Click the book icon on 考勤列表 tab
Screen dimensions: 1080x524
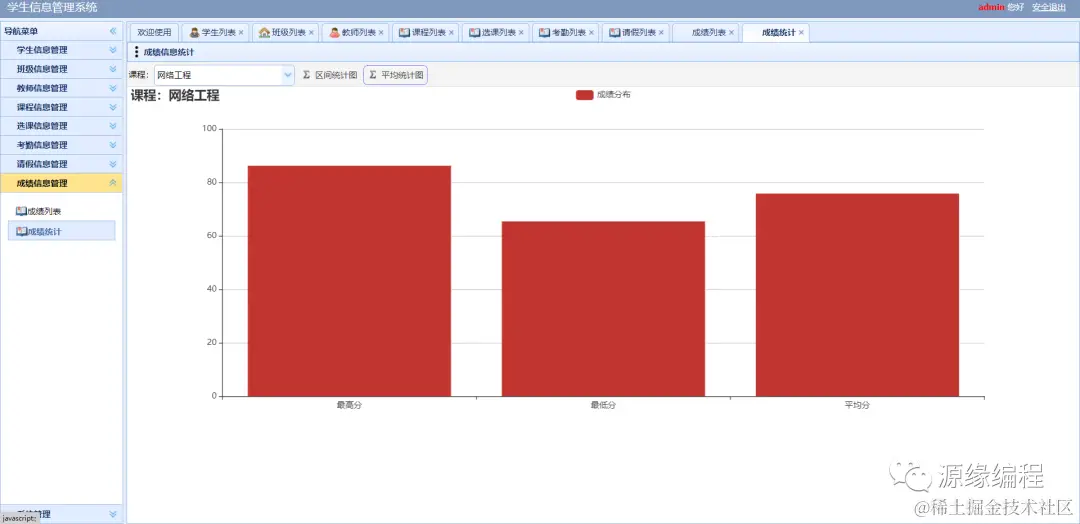(x=544, y=32)
